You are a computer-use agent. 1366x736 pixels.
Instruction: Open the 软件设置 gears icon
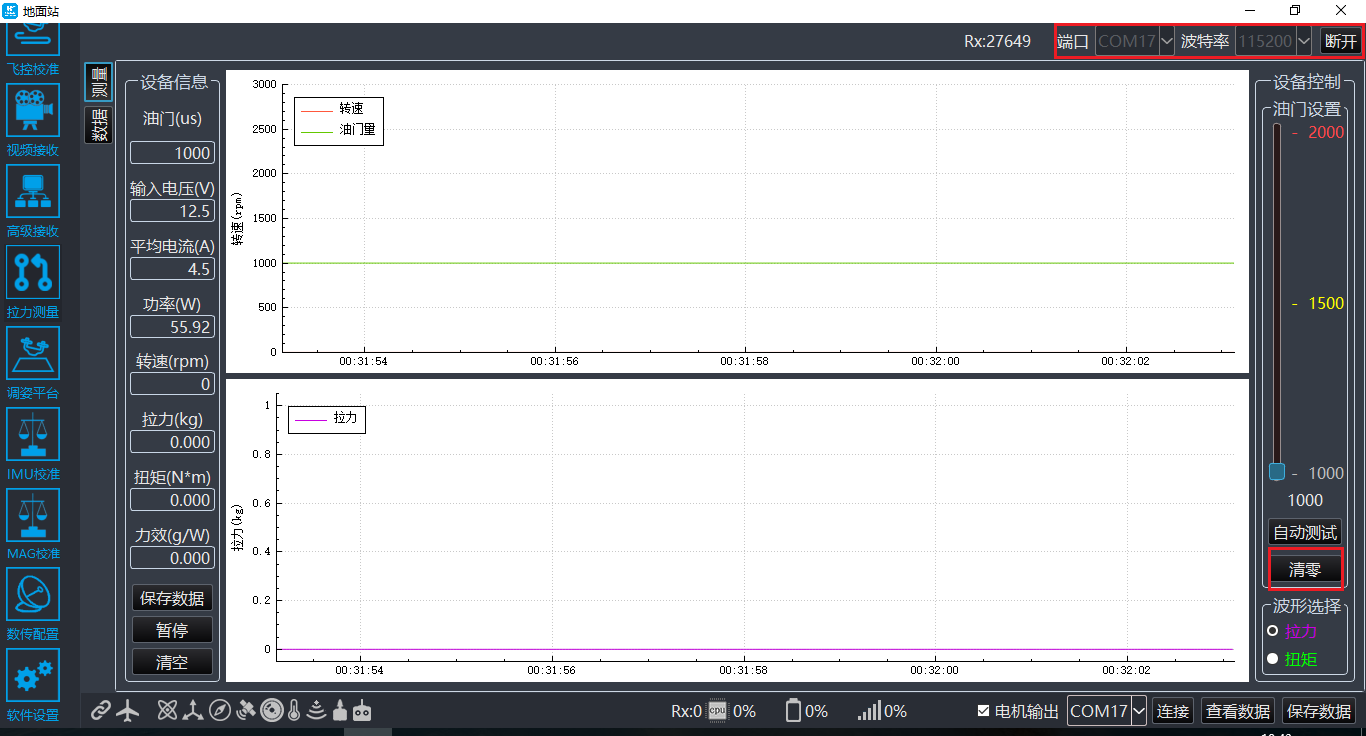click(x=33, y=676)
